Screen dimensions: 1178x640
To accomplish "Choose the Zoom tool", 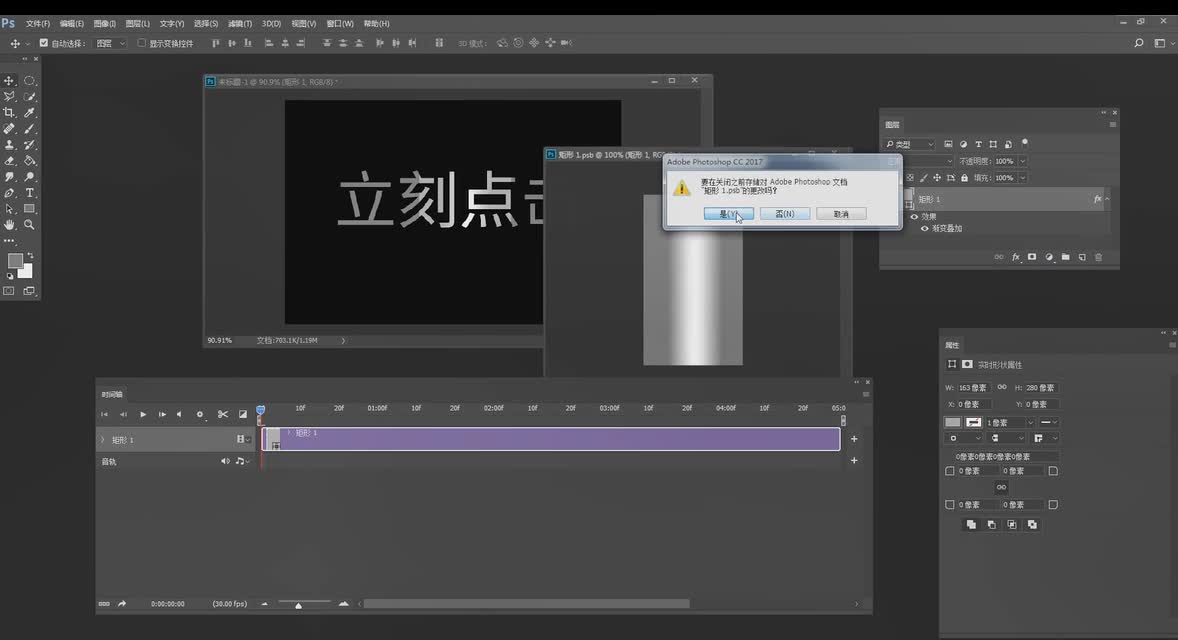I will pos(27,225).
